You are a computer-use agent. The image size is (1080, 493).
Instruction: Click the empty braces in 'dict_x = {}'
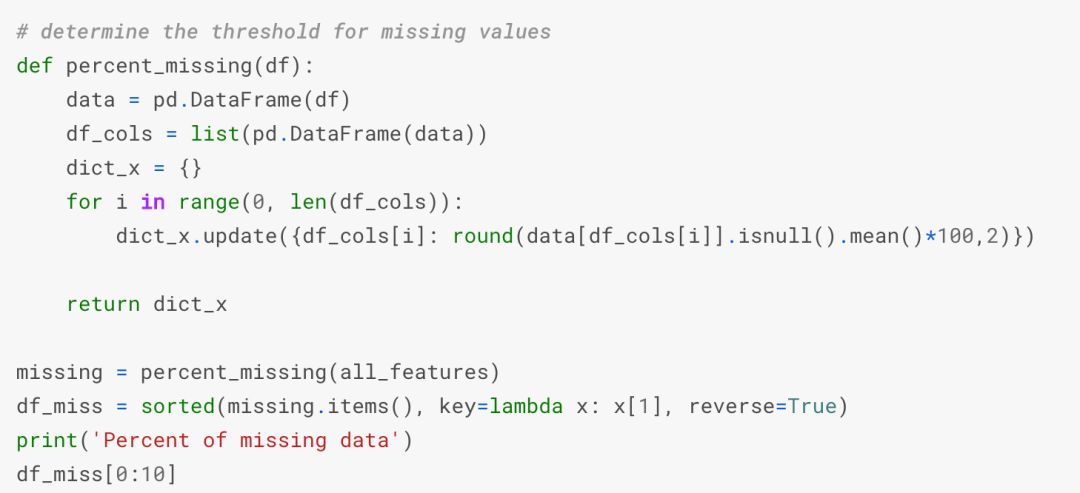click(x=190, y=168)
